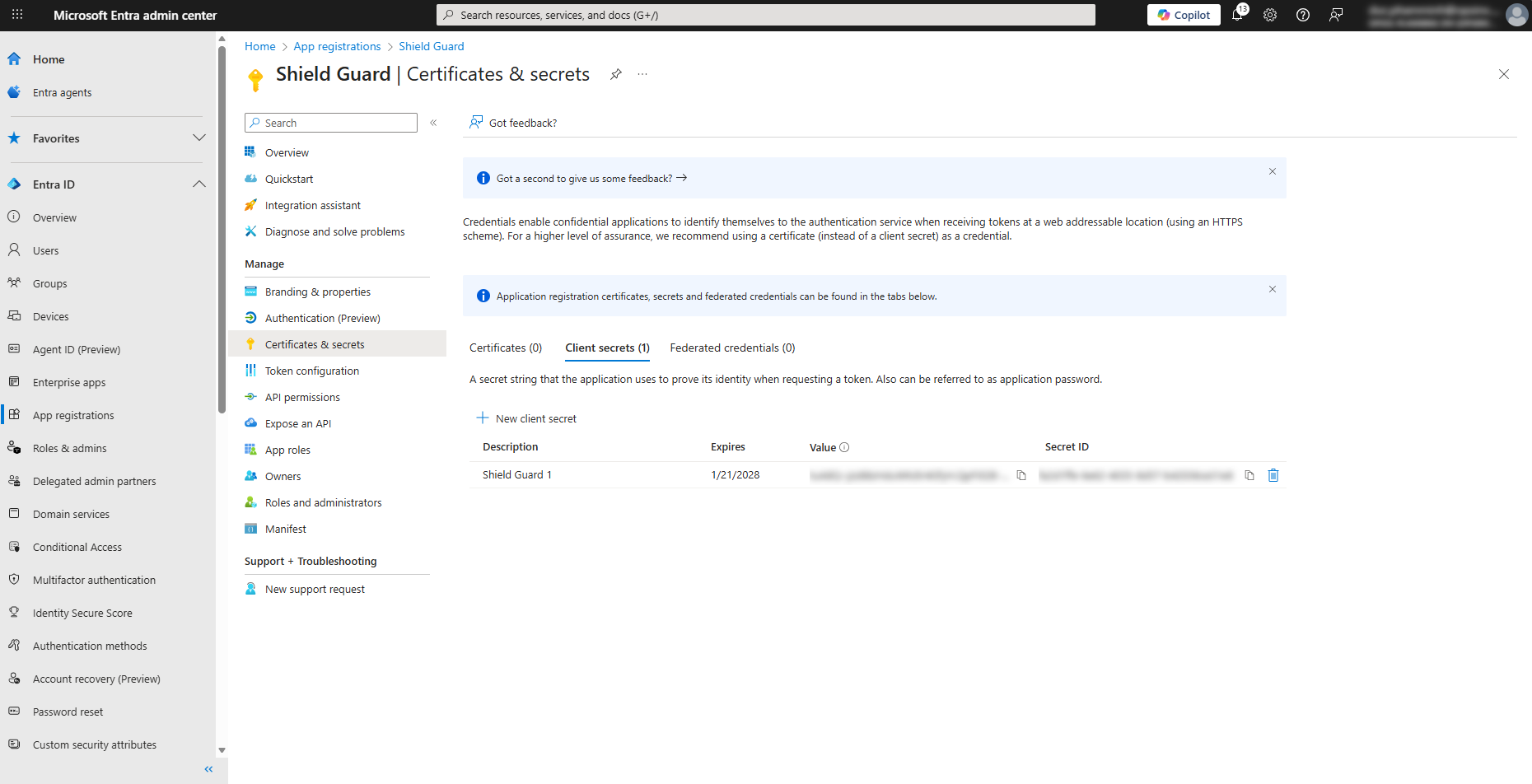Open the notifications bell

click(x=1237, y=15)
